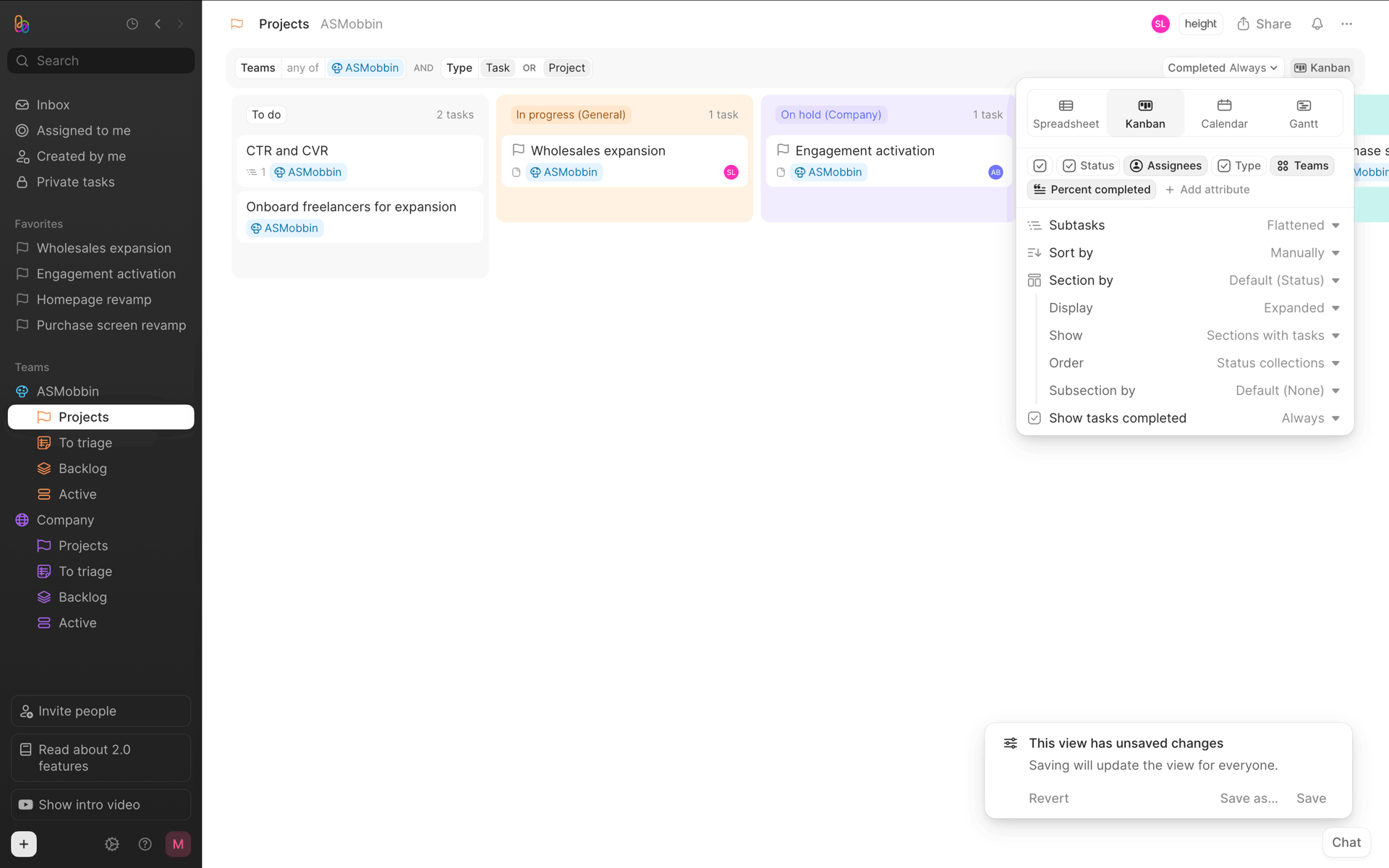Open Order Status collections dropdown
This screenshot has height=868, width=1389.
1278,363
